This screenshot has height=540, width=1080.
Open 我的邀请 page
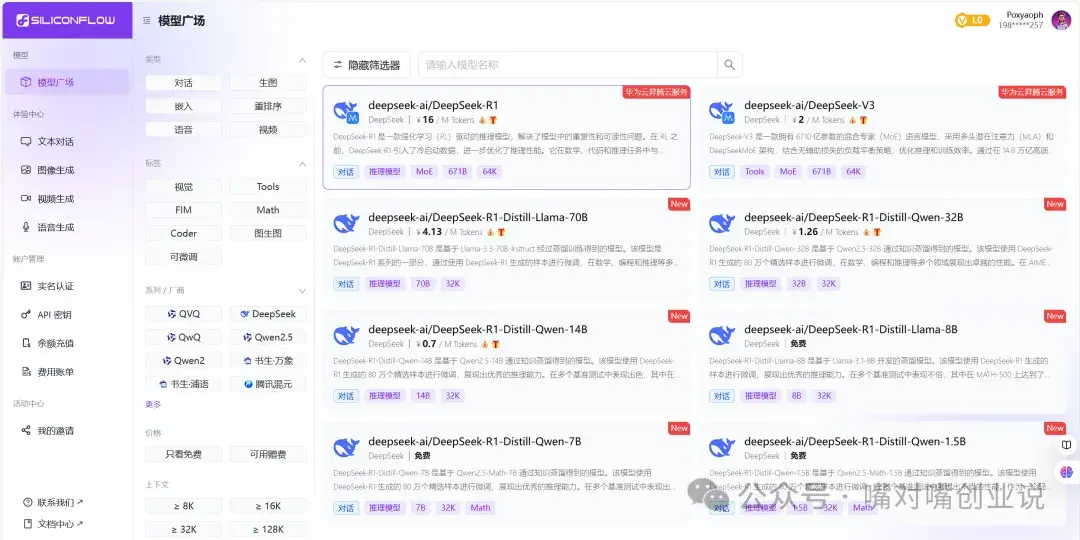pyautogui.click(x=67, y=430)
